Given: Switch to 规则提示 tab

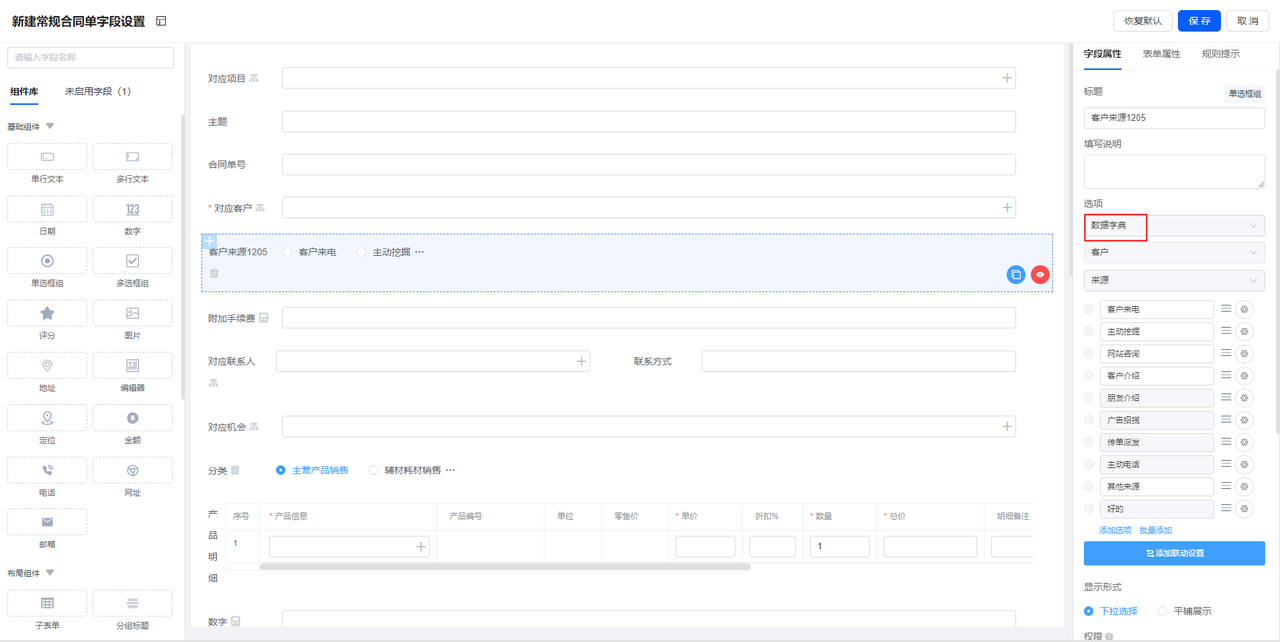Looking at the screenshot, I should 1221,54.
